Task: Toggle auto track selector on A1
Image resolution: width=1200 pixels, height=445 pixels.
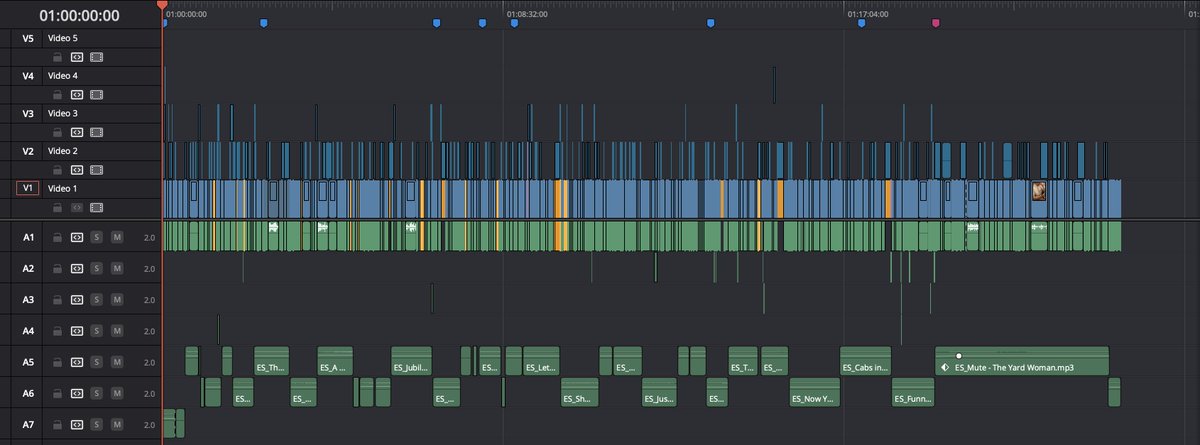Action: pyautogui.click(x=77, y=238)
